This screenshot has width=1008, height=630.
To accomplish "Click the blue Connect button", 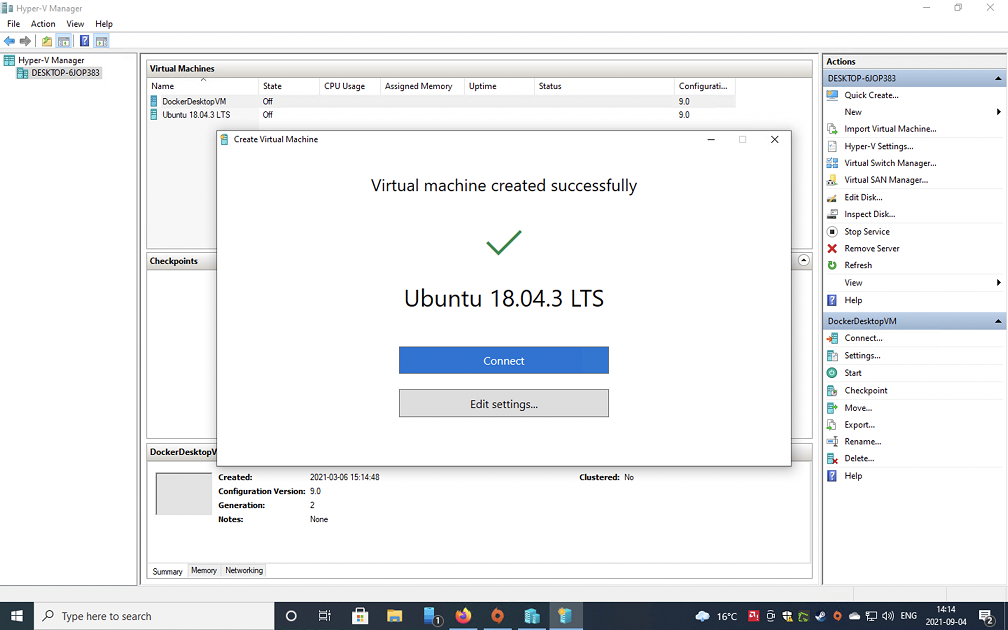I will pos(503,361).
